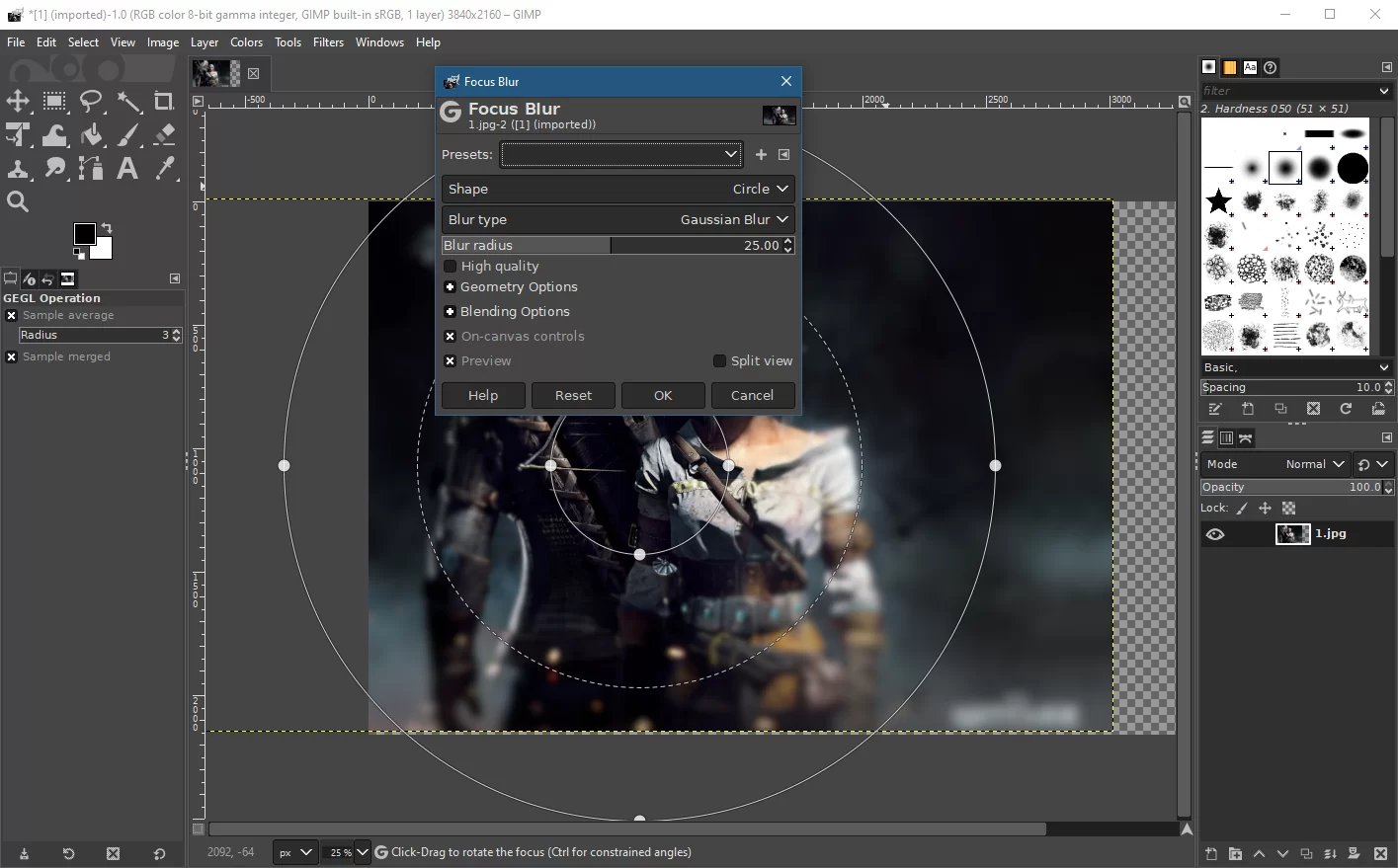This screenshot has width=1398, height=868.
Task: Toggle Sample merged checkbox
Action: click(12, 357)
